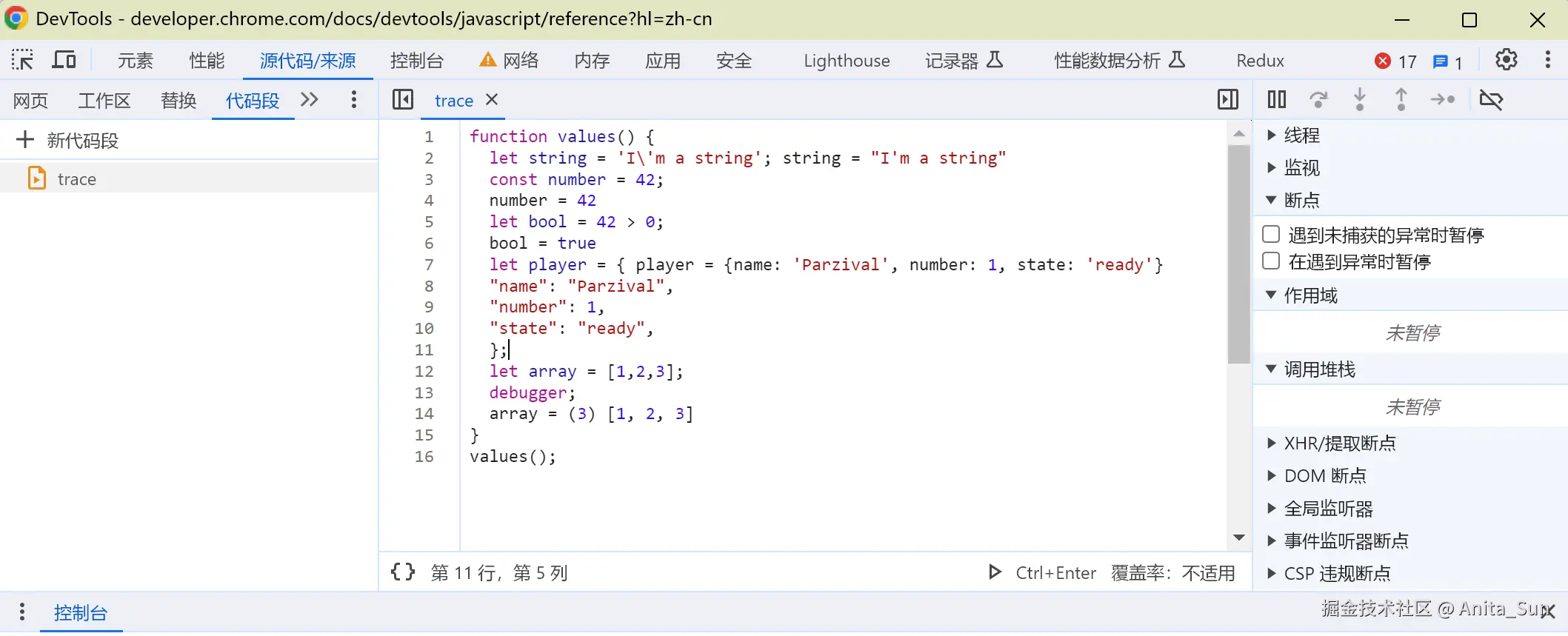This screenshot has height=636, width=1568.
Task: Open the 性能数据分析 panel tab
Action: click(1119, 61)
